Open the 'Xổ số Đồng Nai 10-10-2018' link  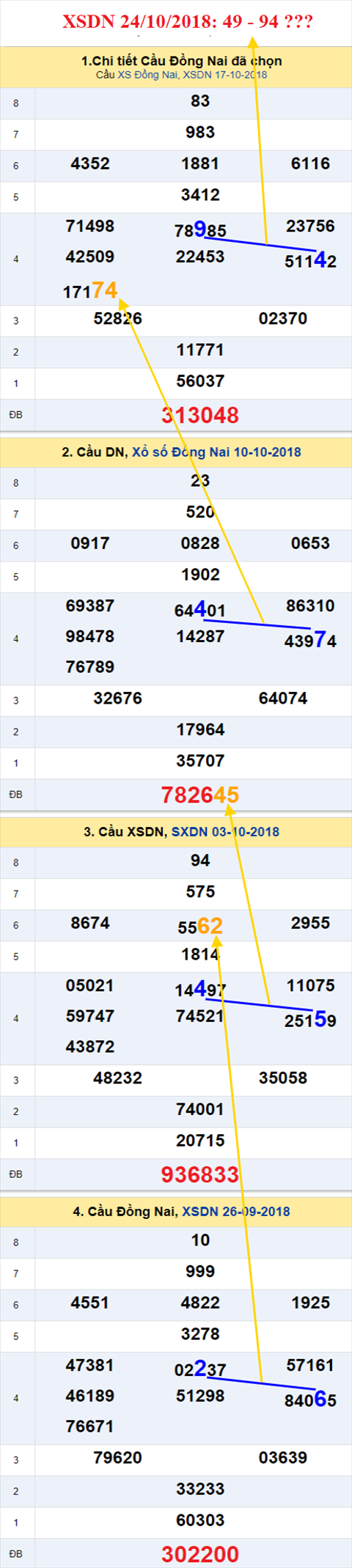(x=216, y=452)
